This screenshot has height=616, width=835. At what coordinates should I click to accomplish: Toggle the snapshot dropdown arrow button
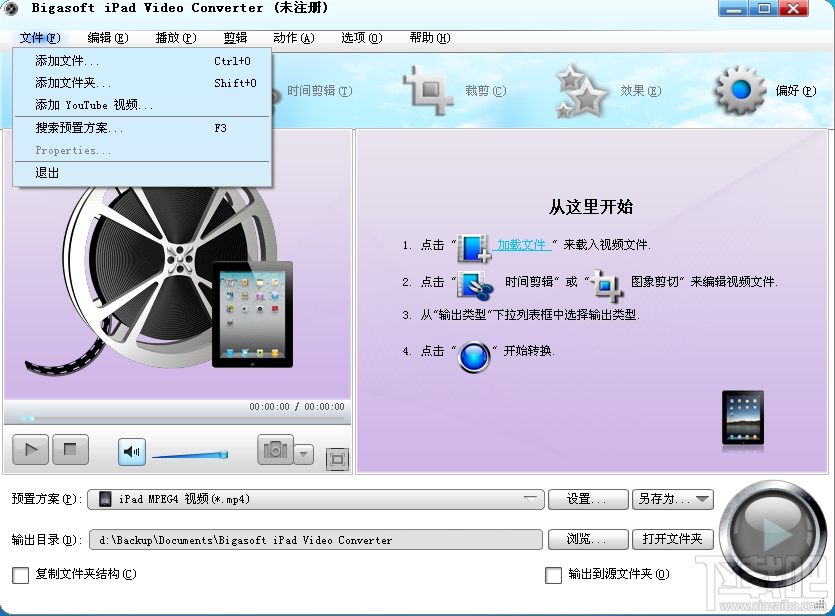tap(303, 451)
